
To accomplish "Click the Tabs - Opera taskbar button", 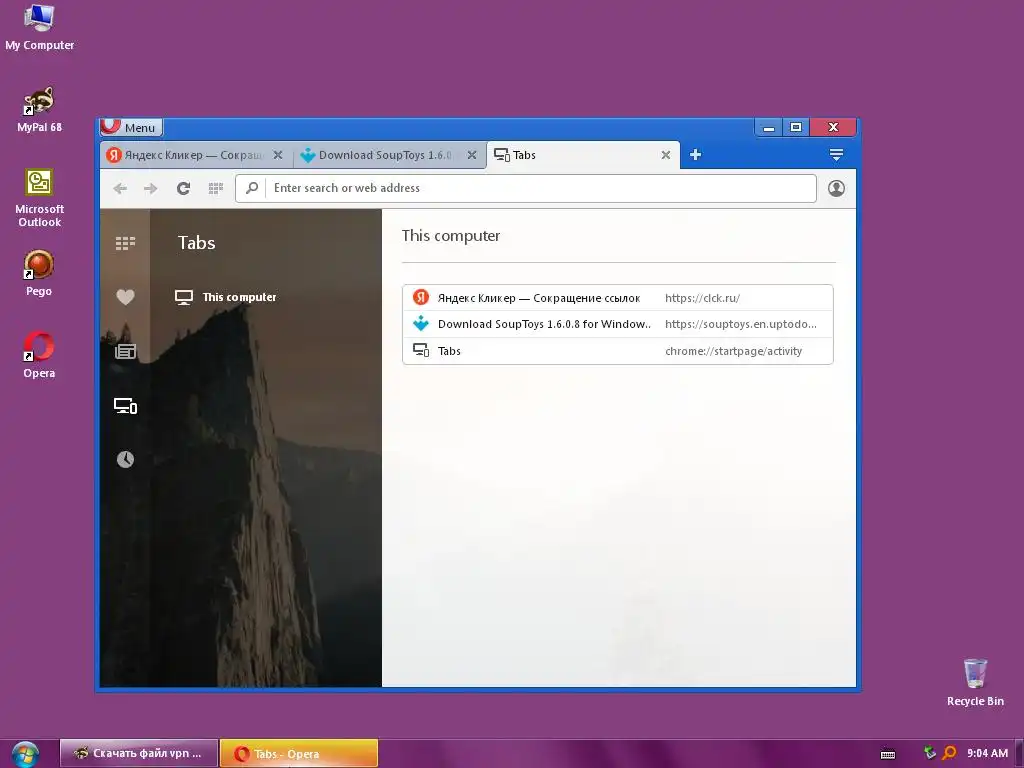I will 299,753.
